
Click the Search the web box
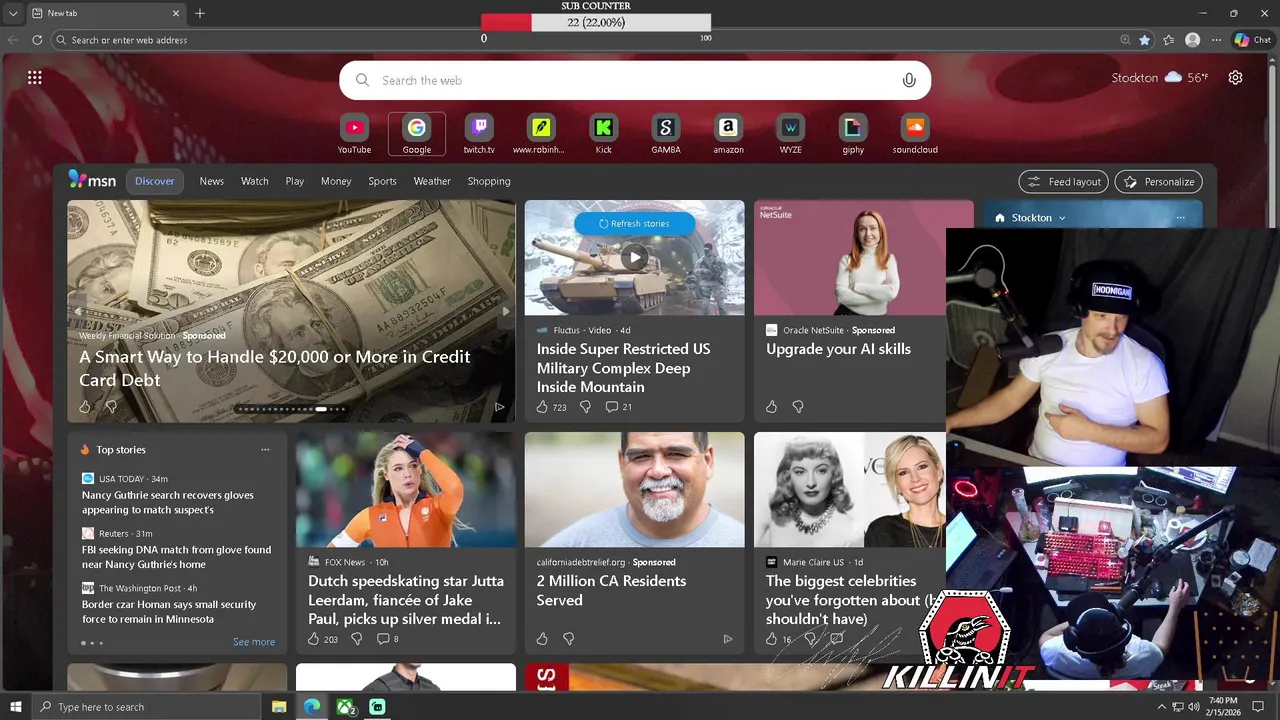[x=635, y=80]
